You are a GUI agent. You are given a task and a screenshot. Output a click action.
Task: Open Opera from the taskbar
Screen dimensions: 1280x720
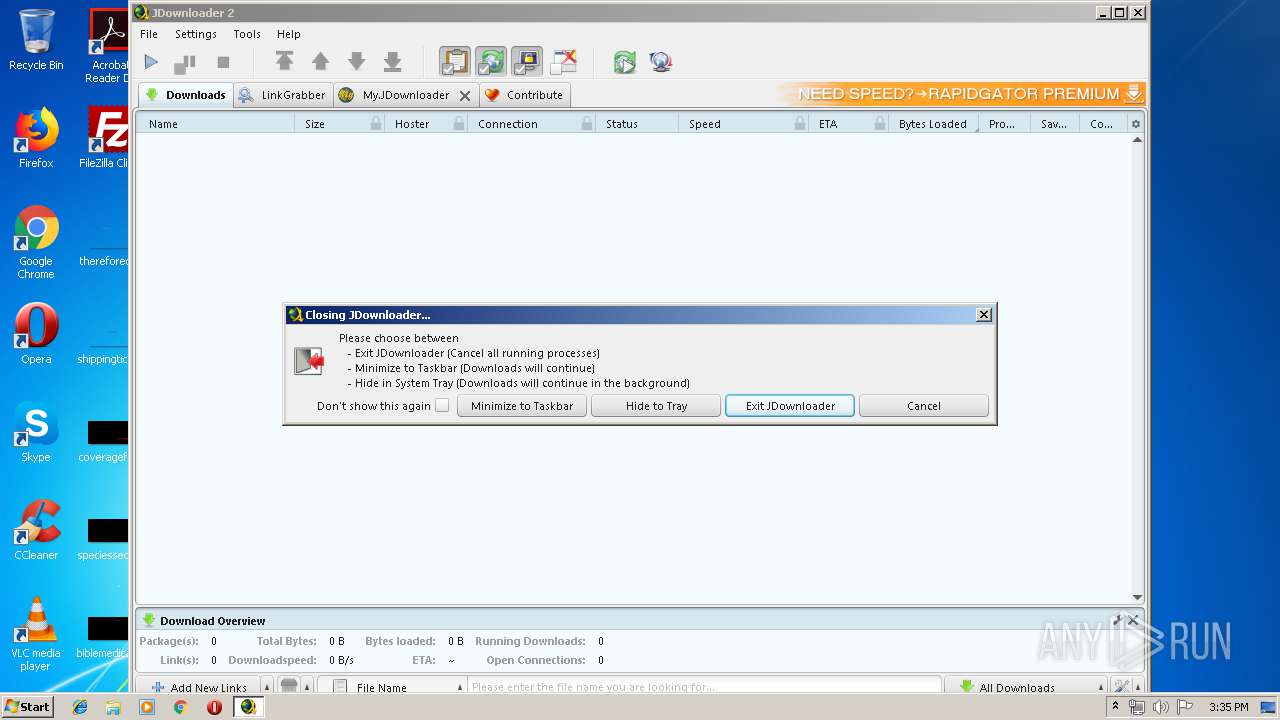click(x=214, y=706)
